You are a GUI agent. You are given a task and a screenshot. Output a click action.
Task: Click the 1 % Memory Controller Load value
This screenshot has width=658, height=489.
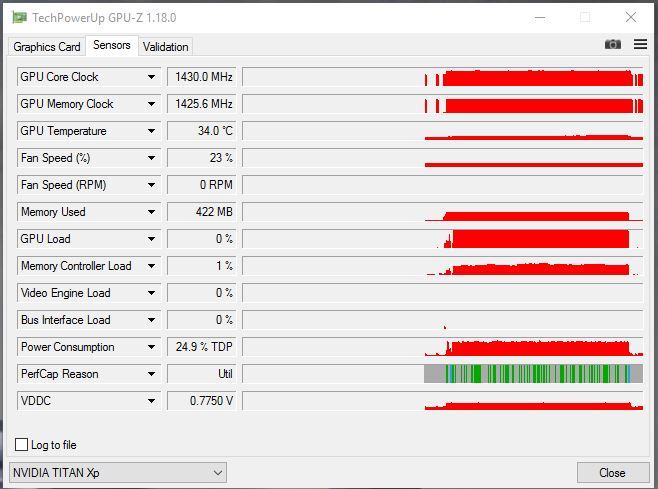[x=201, y=266]
